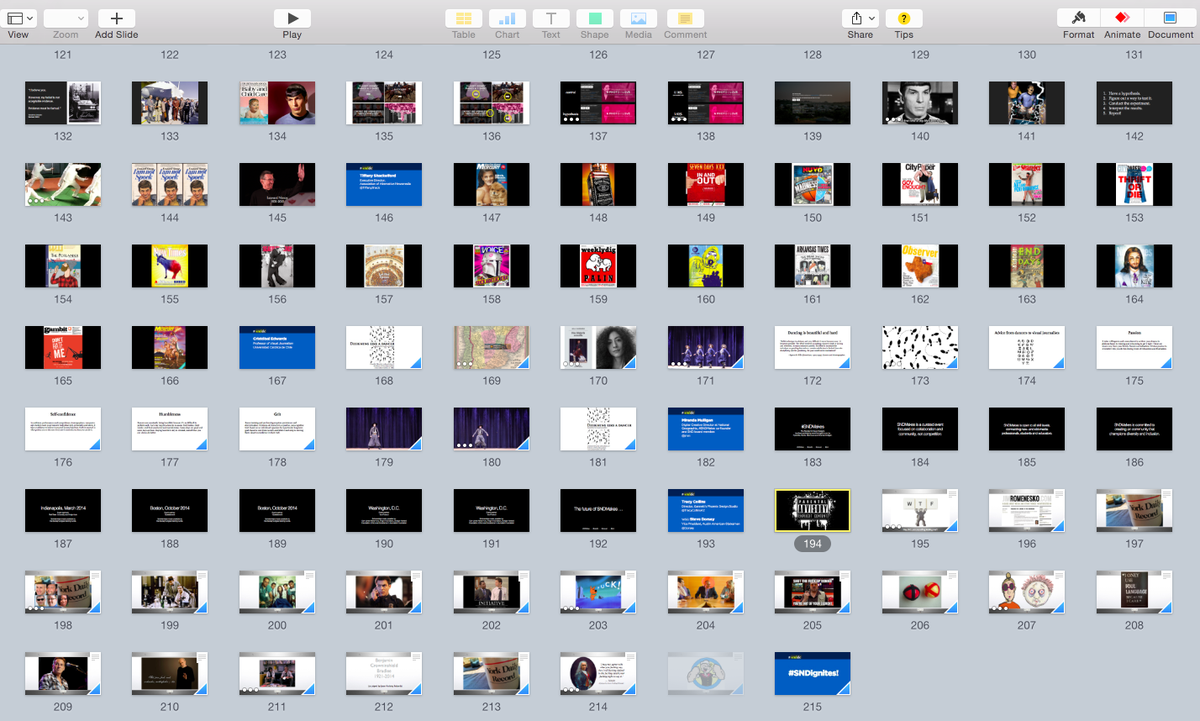The image size is (1200, 721).
Task: Select slide 170 portrait thumbnail
Action: (598, 347)
